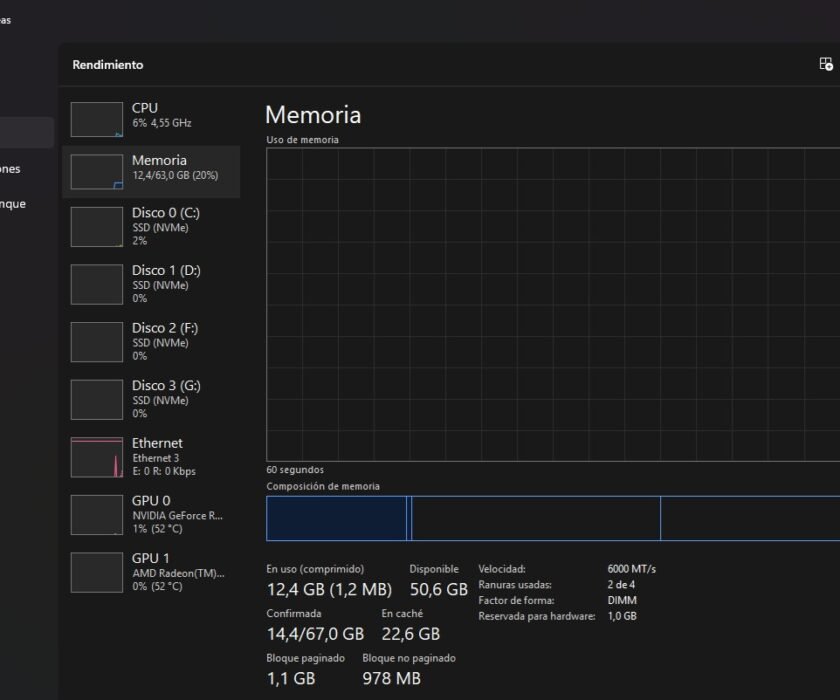This screenshot has height=700, width=840.
Task: Click the 22,6 GB cached value
Action: [x=411, y=634]
